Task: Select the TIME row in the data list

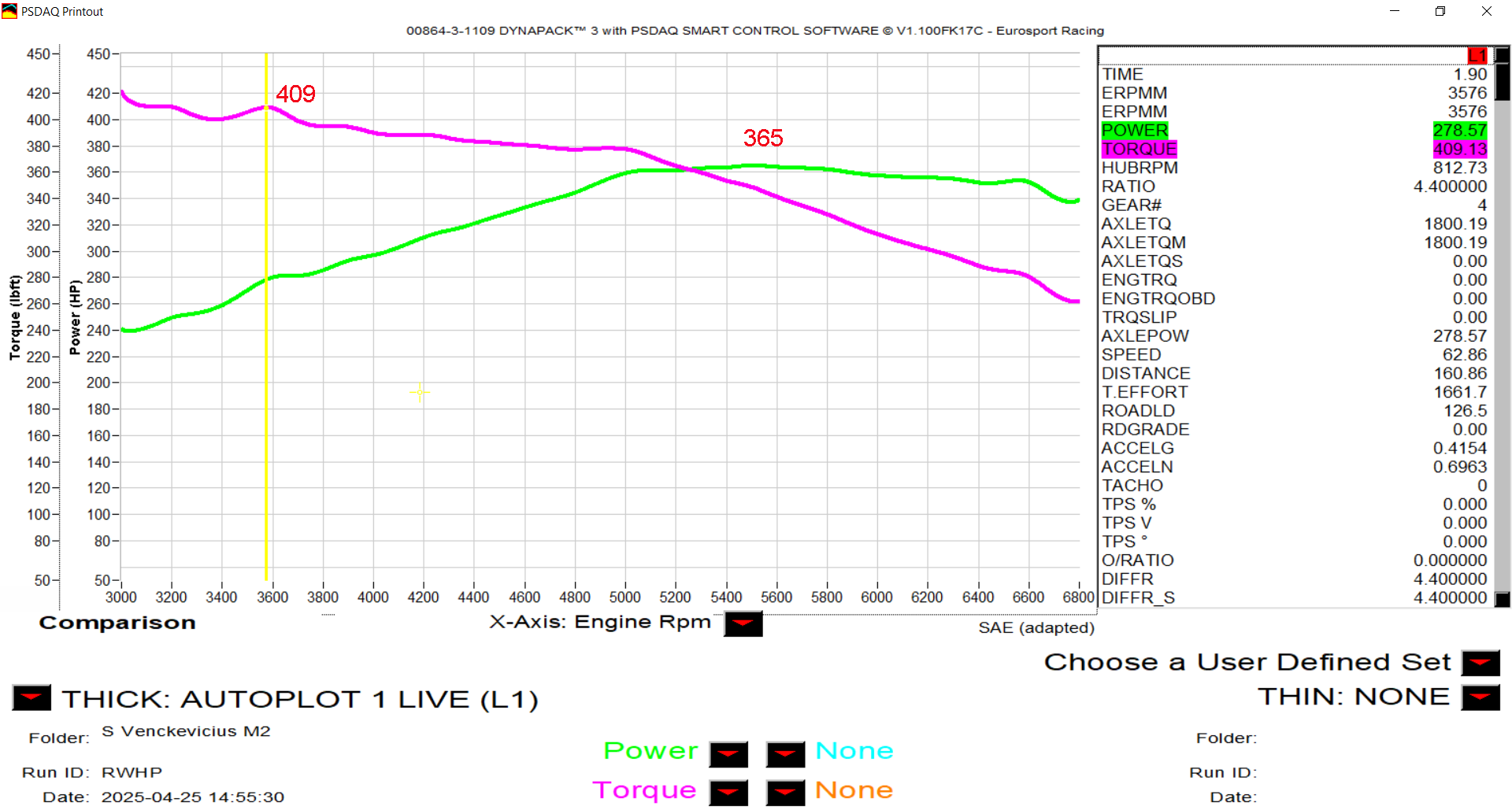Action: [x=1295, y=74]
